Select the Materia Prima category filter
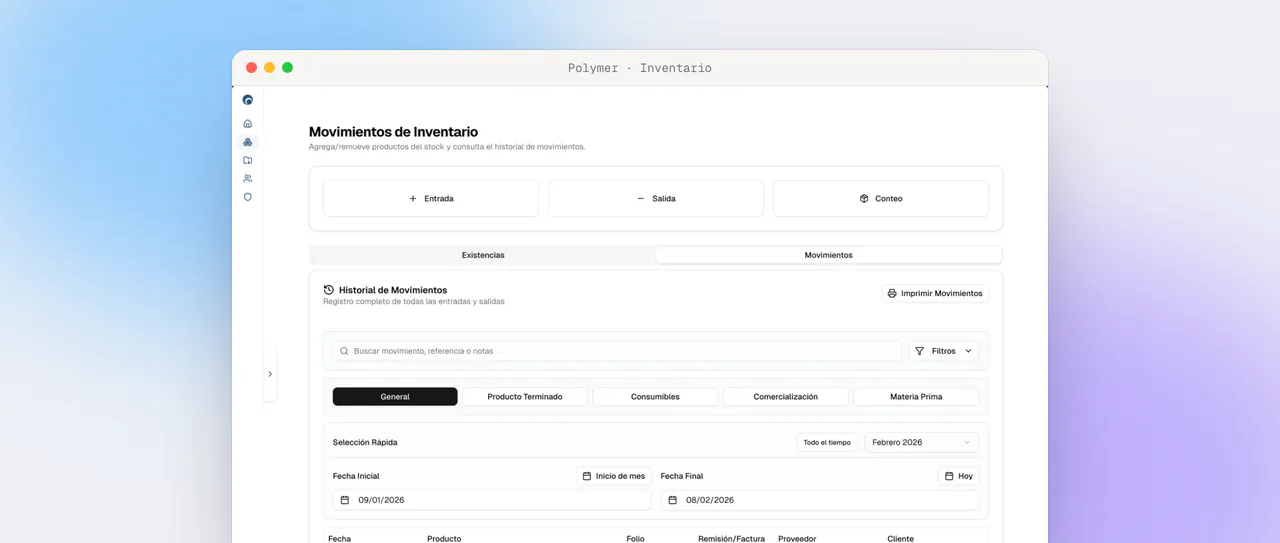This screenshot has width=1280, height=543. (916, 397)
